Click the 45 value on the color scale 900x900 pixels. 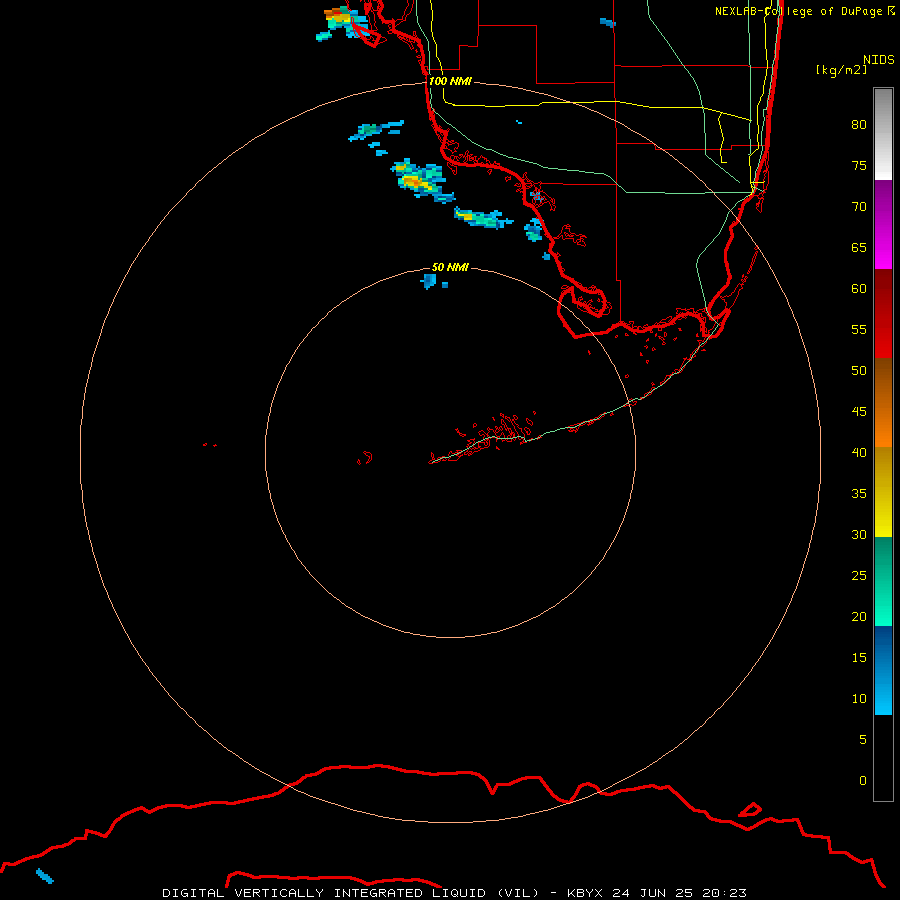pos(859,412)
